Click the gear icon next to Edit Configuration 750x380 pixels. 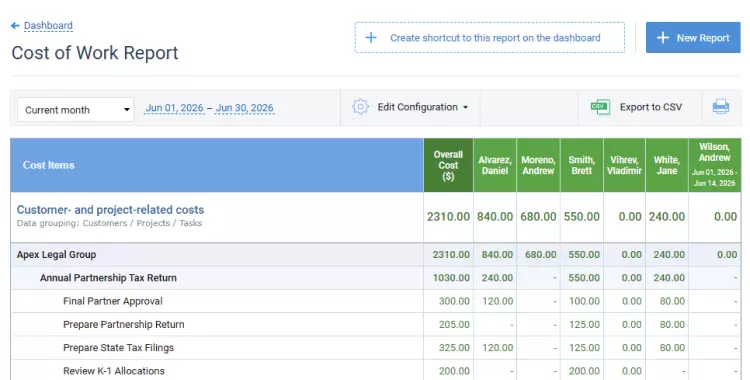pos(360,107)
